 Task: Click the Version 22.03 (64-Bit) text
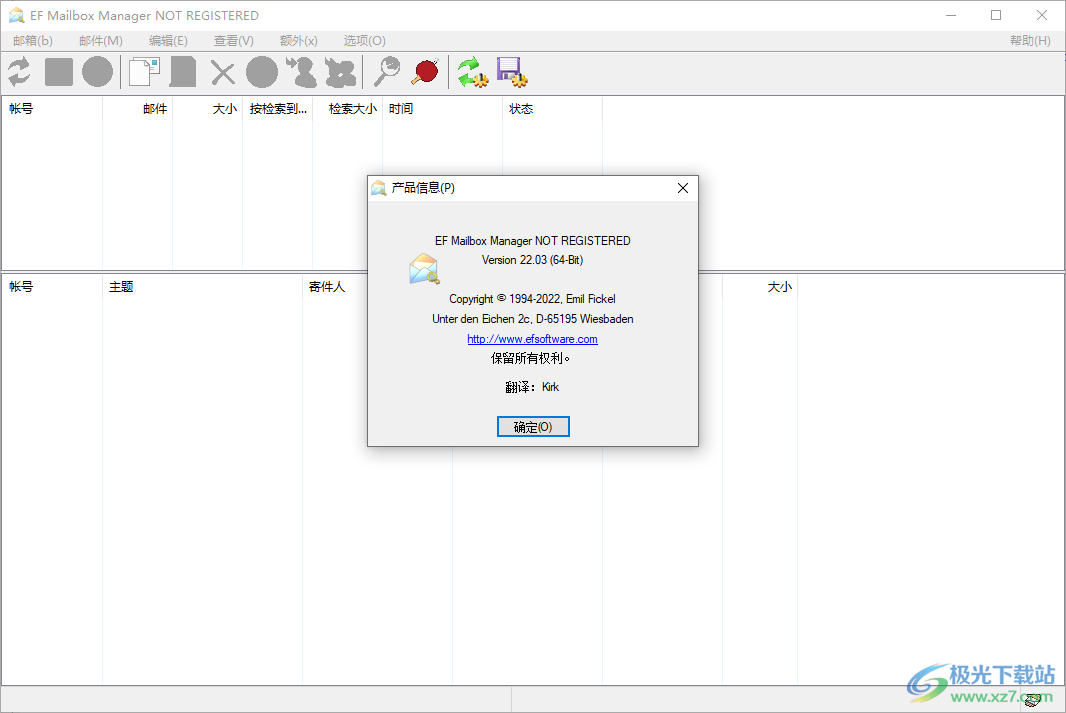[x=532, y=260]
